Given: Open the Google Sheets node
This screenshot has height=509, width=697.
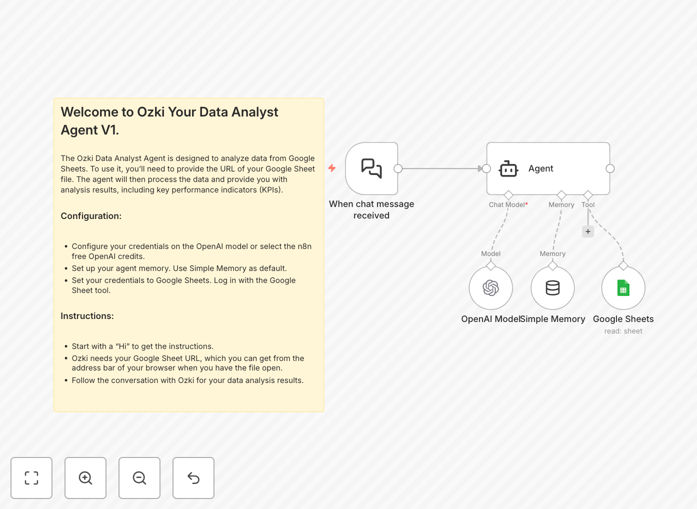Looking at the screenshot, I should coord(623,288).
